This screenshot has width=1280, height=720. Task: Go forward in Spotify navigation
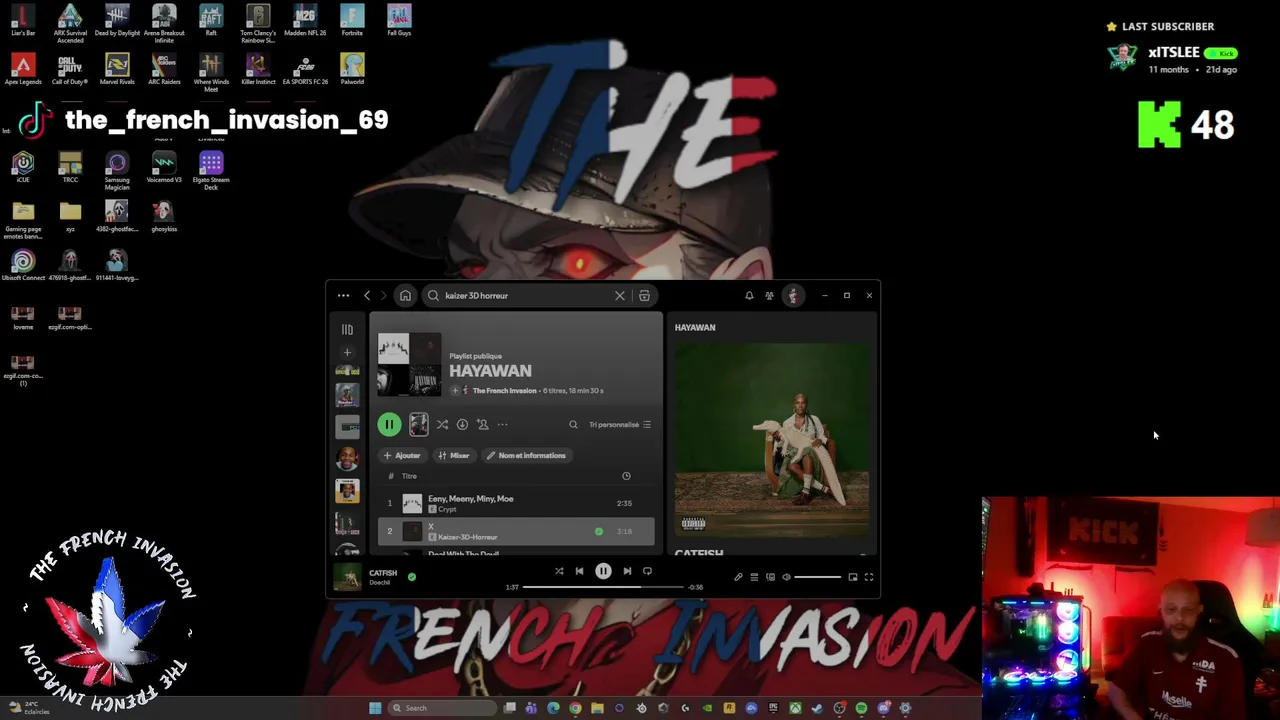tap(383, 296)
